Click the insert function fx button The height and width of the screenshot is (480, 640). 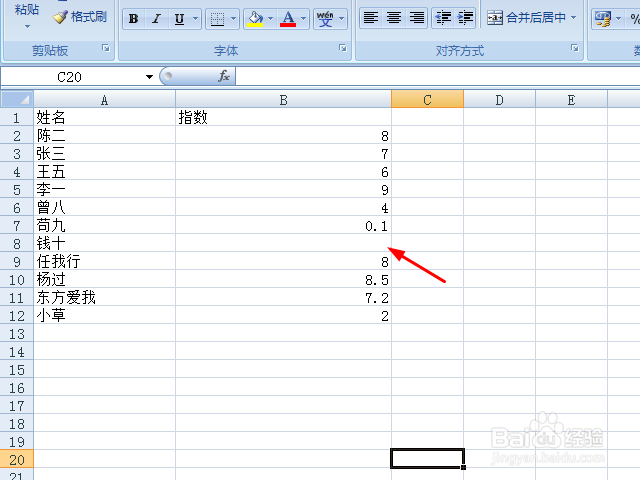[x=224, y=76]
